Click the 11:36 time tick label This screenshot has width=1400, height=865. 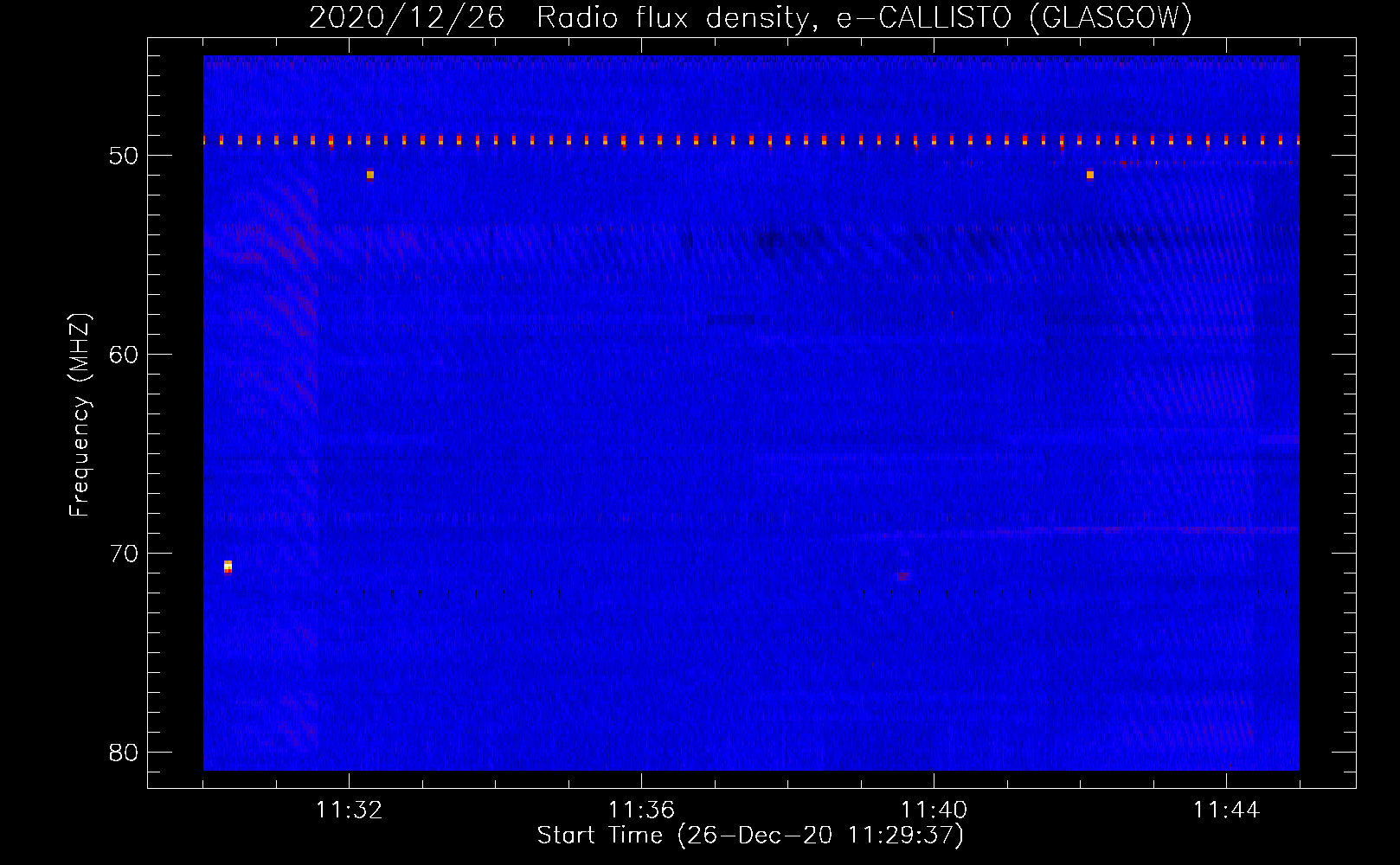(641, 811)
